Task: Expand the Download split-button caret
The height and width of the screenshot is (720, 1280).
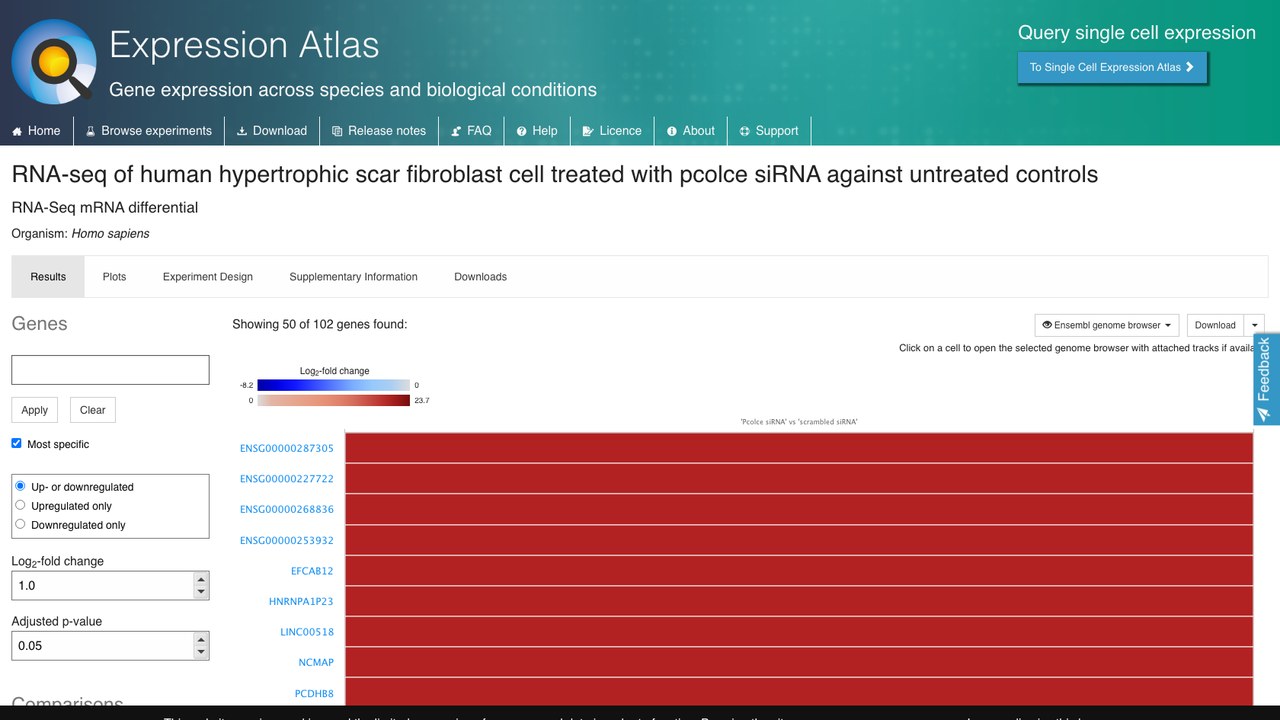Action: point(1255,325)
